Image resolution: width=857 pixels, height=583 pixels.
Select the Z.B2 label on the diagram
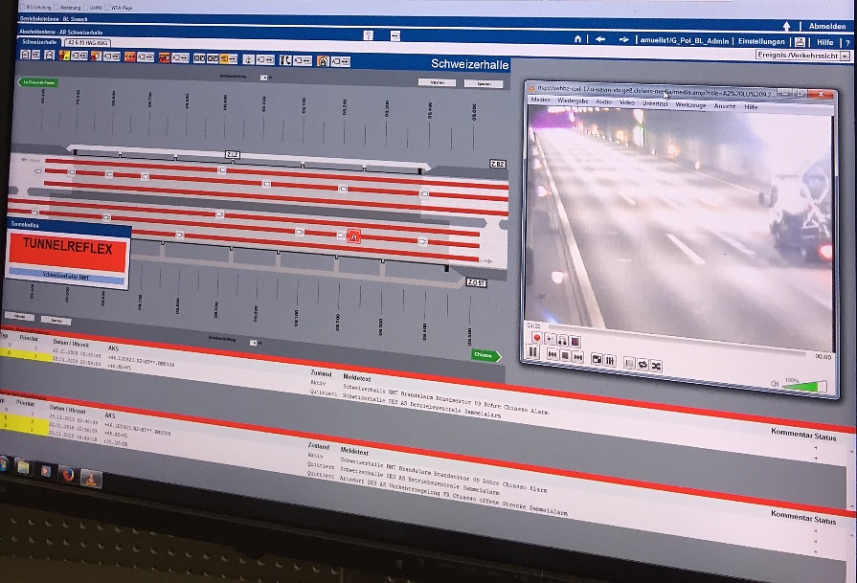(497, 164)
